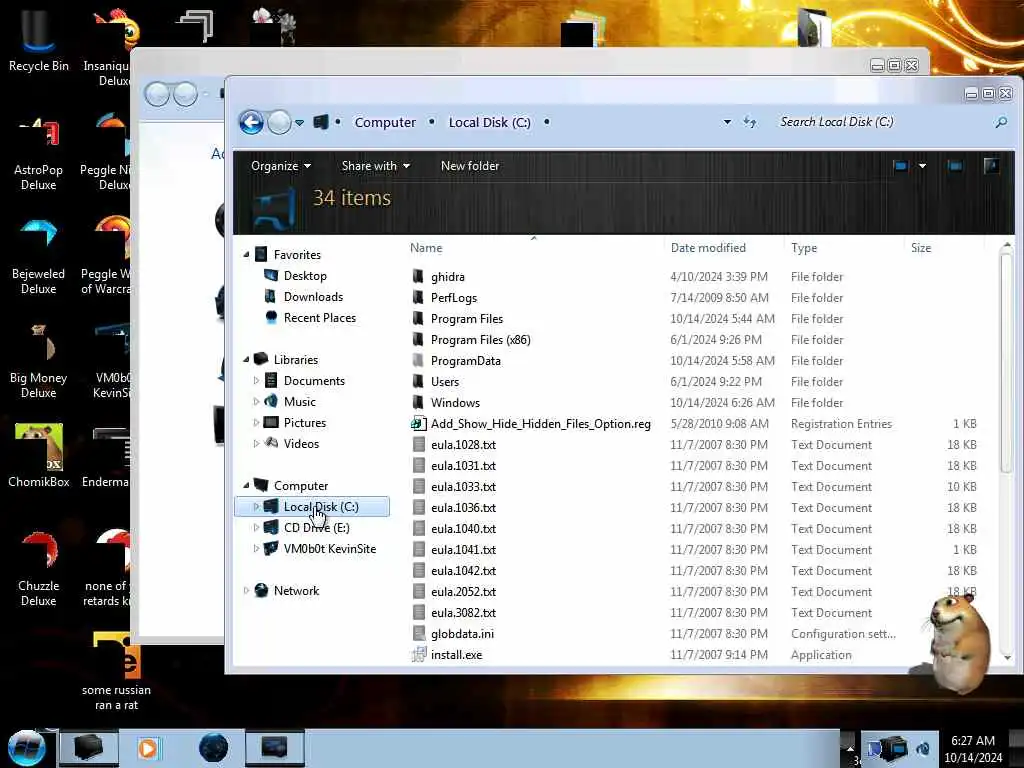Open the address bar history dropdown arrow

tap(727, 122)
